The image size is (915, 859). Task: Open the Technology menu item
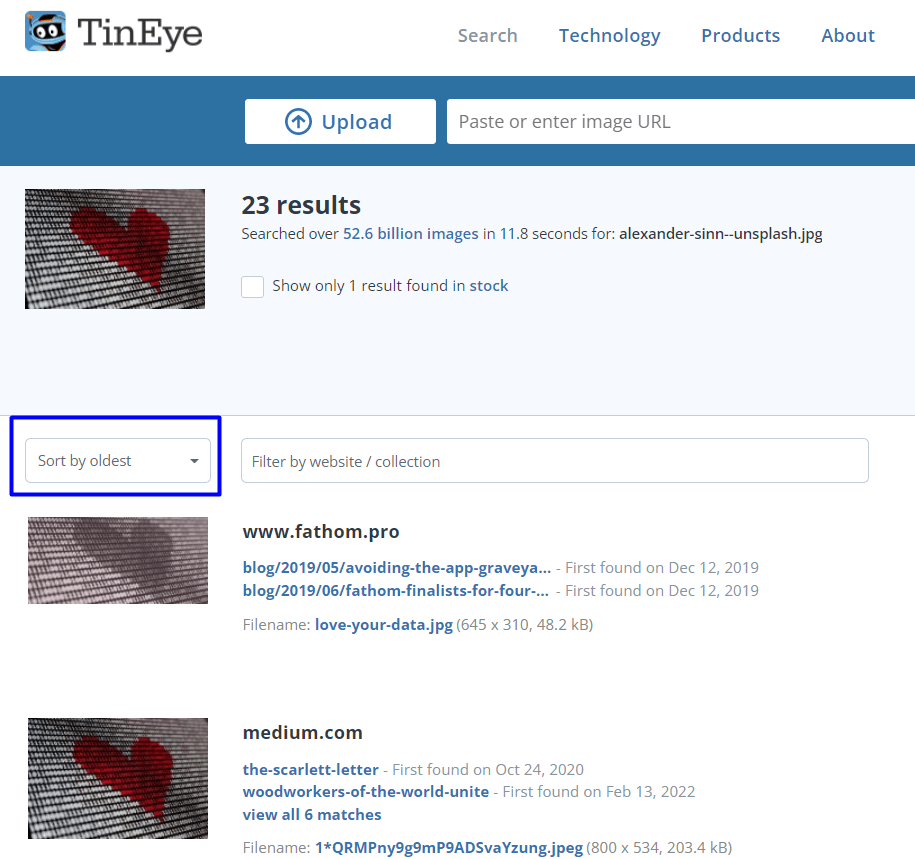pos(609,36)
